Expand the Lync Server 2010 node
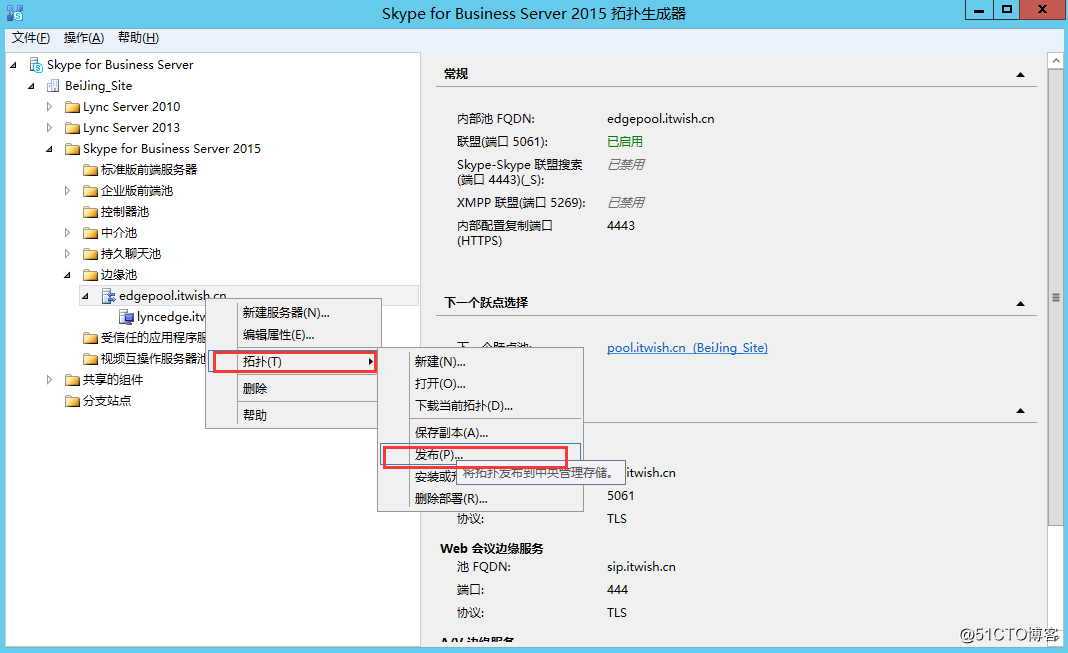Screen dimensions: 1068x653 pos(49,107)
